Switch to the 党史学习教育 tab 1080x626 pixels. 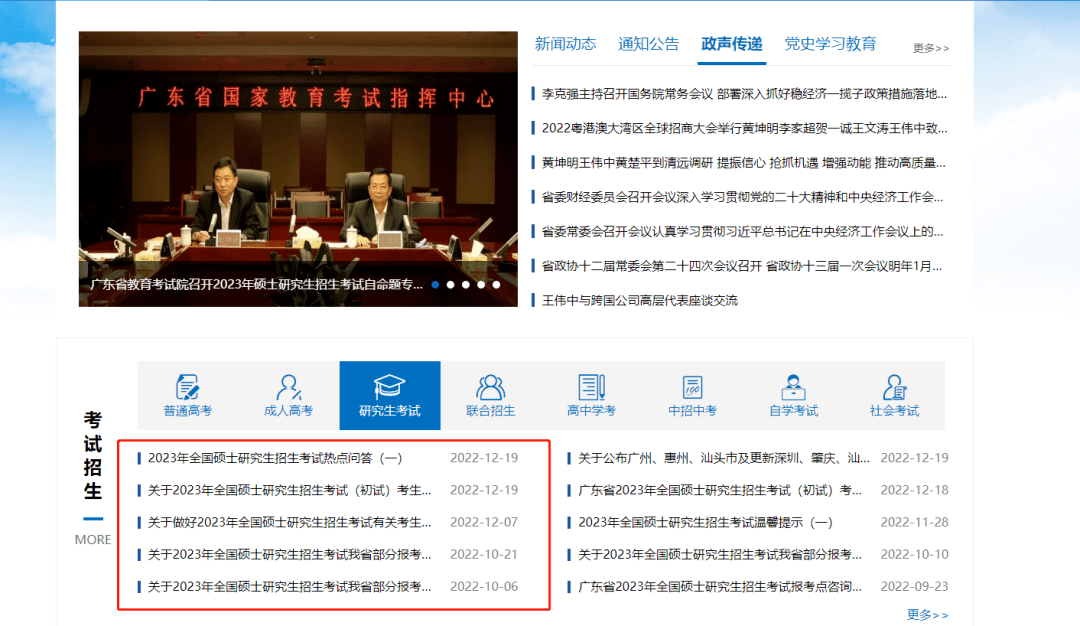(831, 44)
